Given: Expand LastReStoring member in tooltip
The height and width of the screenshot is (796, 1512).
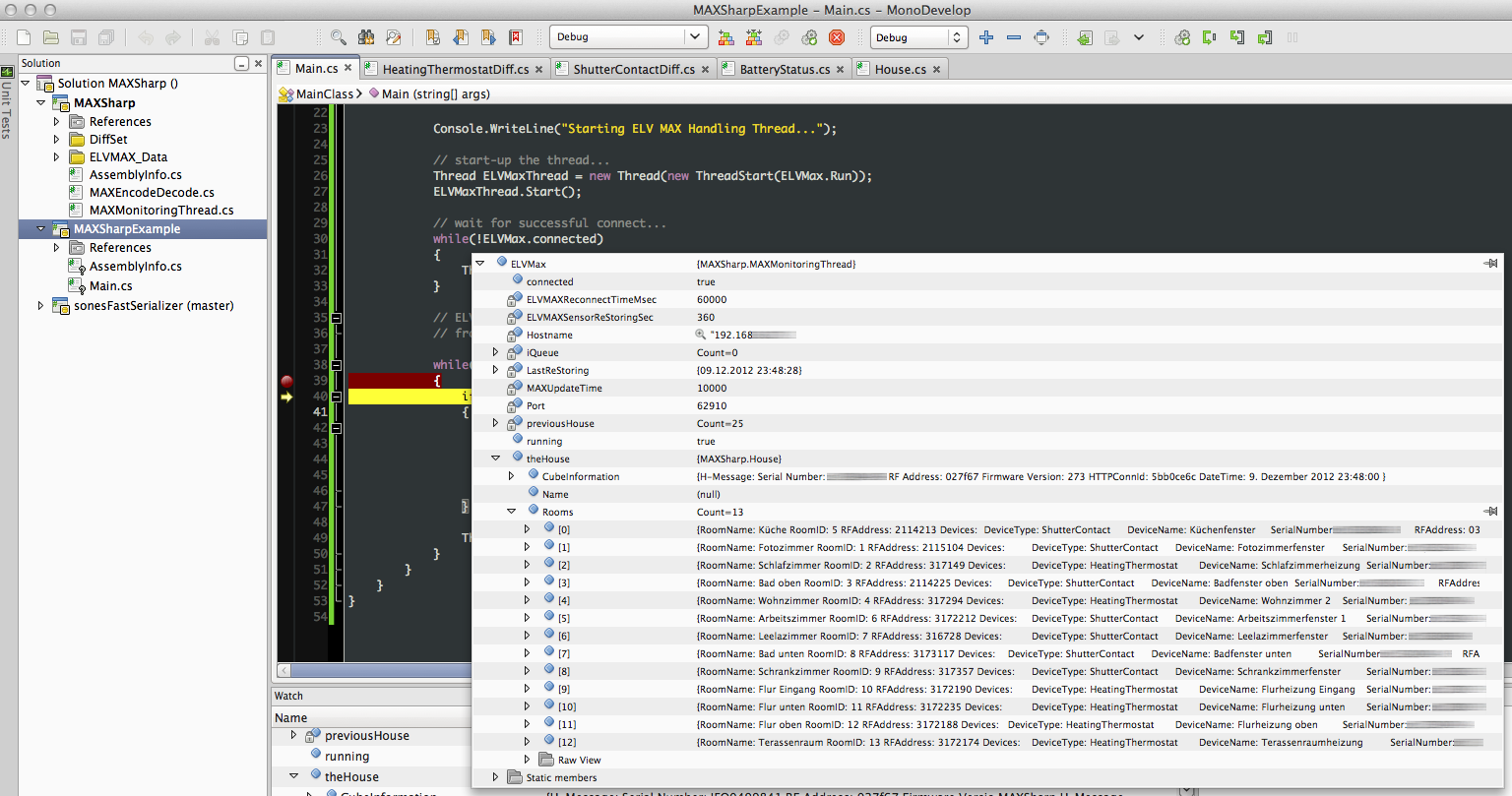Looking at the screenshot, I should [495, 370].
